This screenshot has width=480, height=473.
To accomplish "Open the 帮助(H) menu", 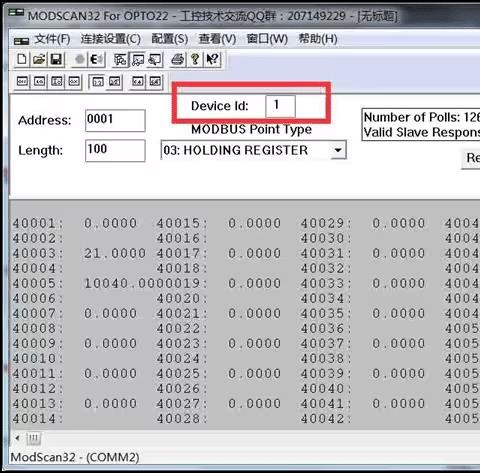I will 318,39.
